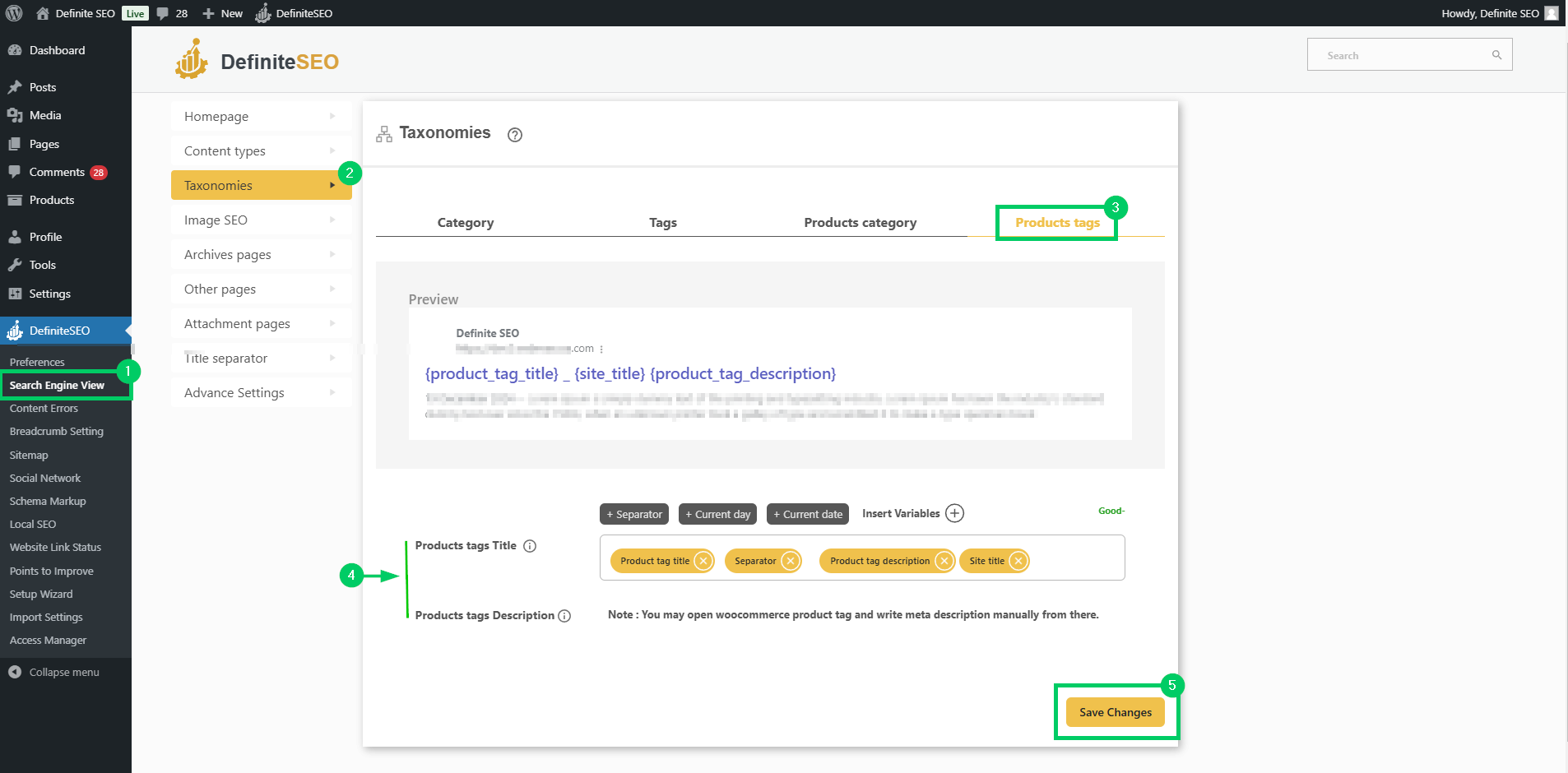Remove the Separator chip from title field
The height and width of the screenshot is (773, 1568).
click(x=791, y=561)
